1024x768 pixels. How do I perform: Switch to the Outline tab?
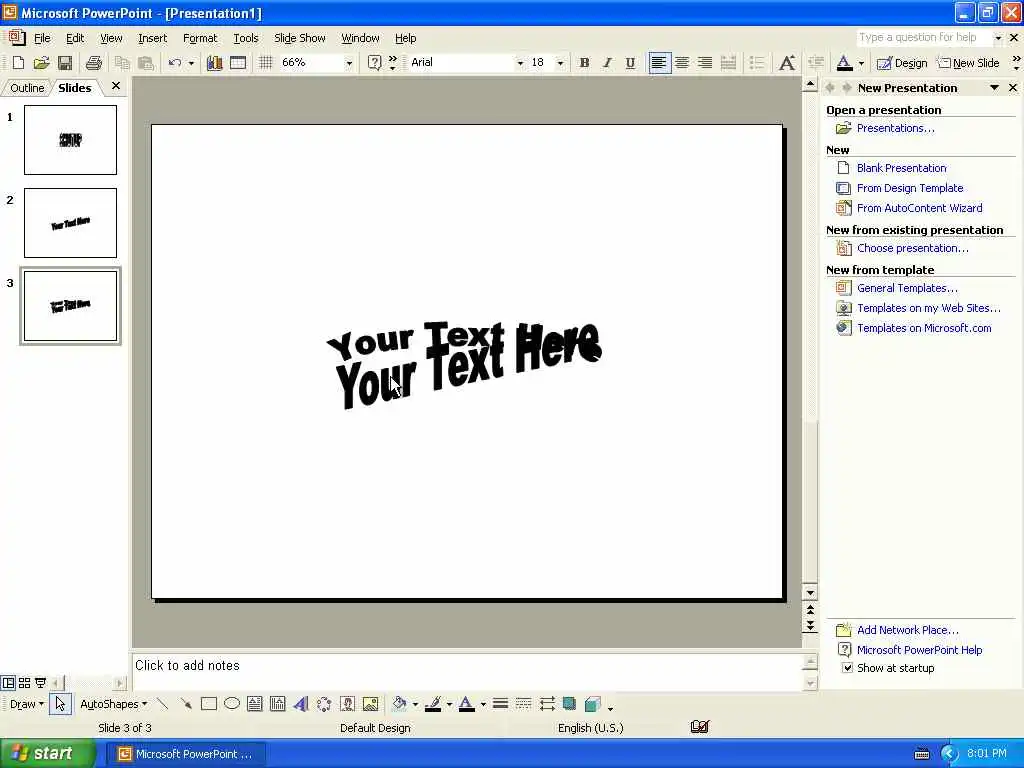tap(27, 88)
